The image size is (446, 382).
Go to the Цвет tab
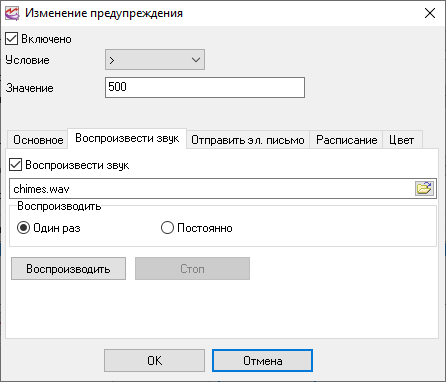[402, 140]
